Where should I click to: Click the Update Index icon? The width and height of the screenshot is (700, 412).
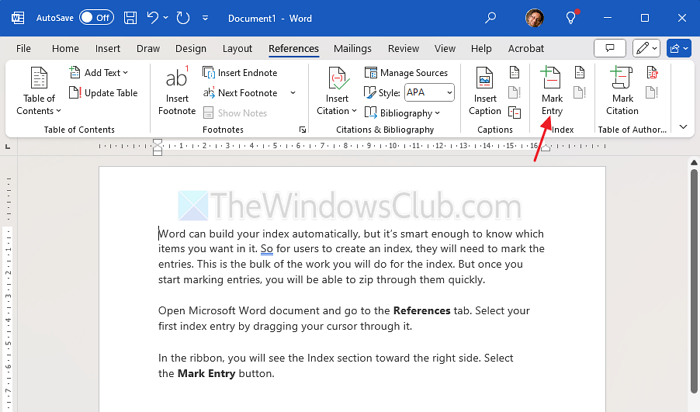pyautogui.click(x=579, y=92)
